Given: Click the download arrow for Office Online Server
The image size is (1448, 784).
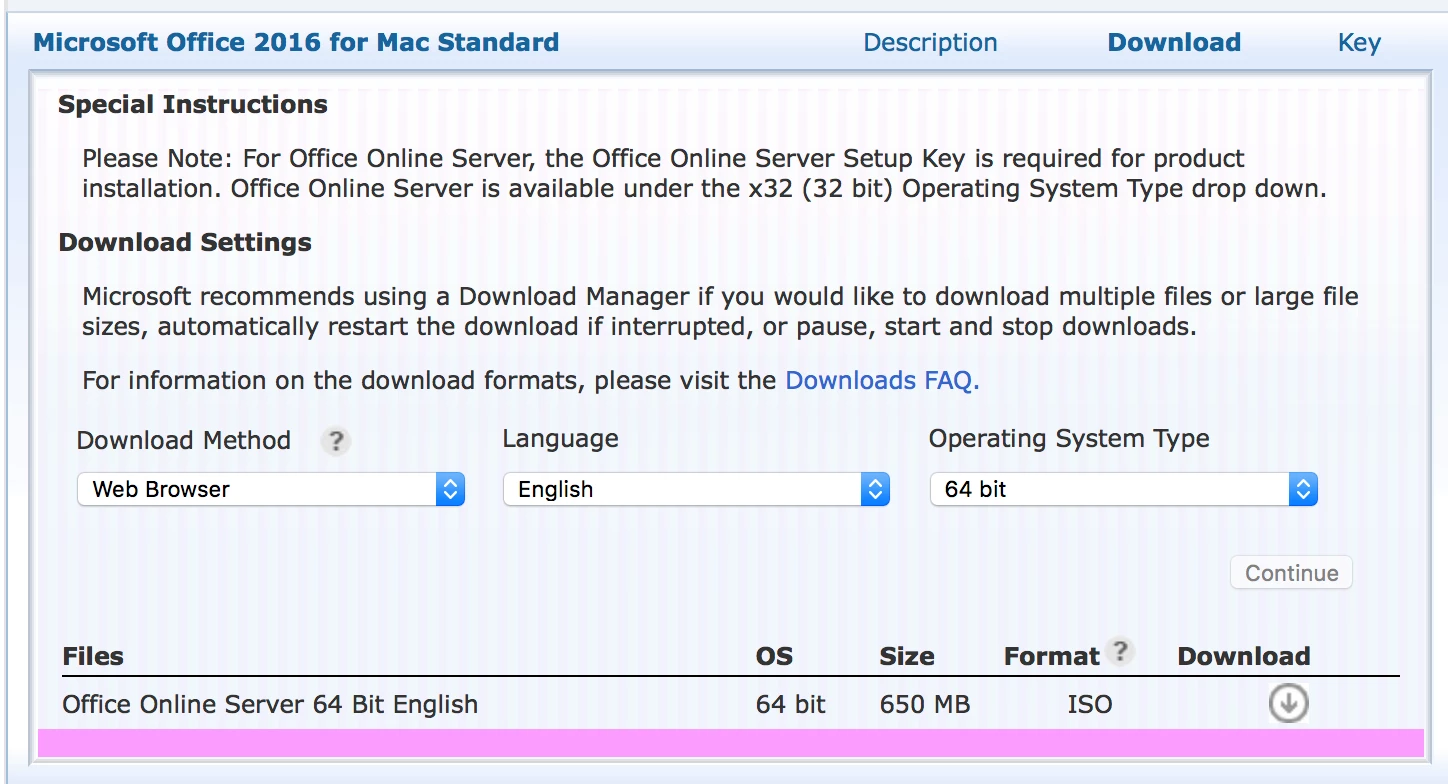Looking at the screenshot, I should [1288, 704].
